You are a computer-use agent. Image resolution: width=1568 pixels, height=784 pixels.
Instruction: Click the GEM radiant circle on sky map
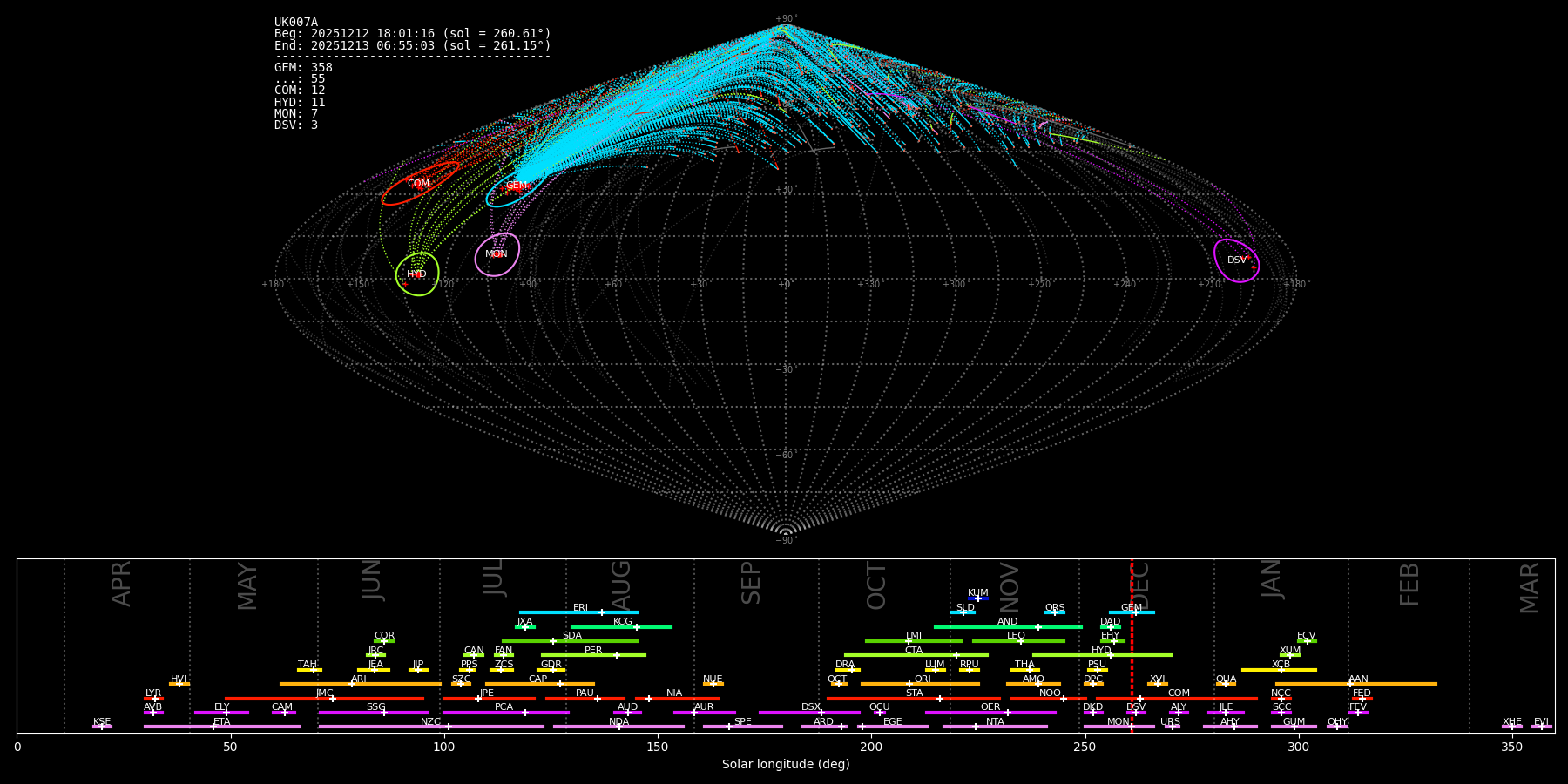coord(516,186)
